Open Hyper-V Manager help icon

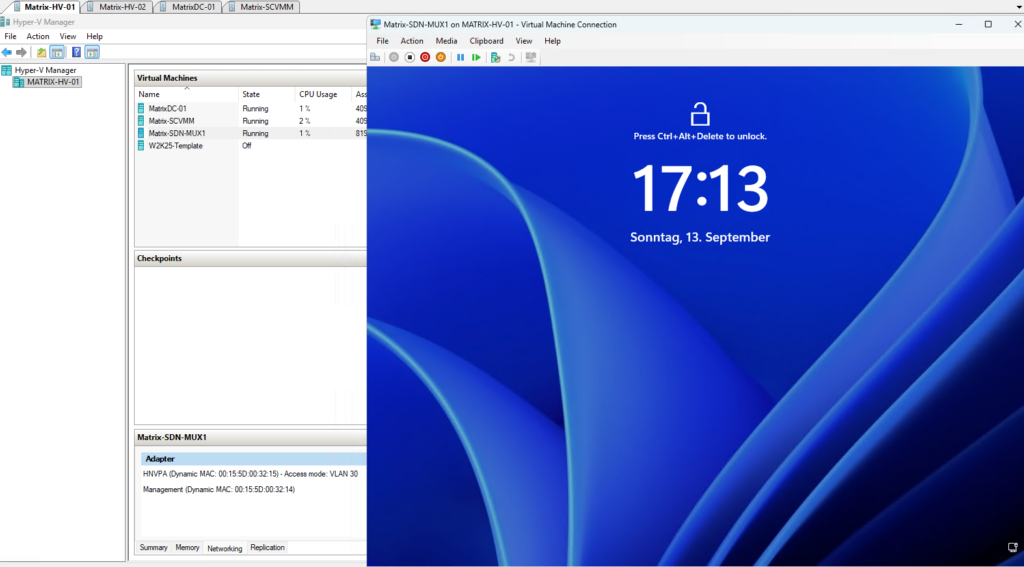click(76, 52)
